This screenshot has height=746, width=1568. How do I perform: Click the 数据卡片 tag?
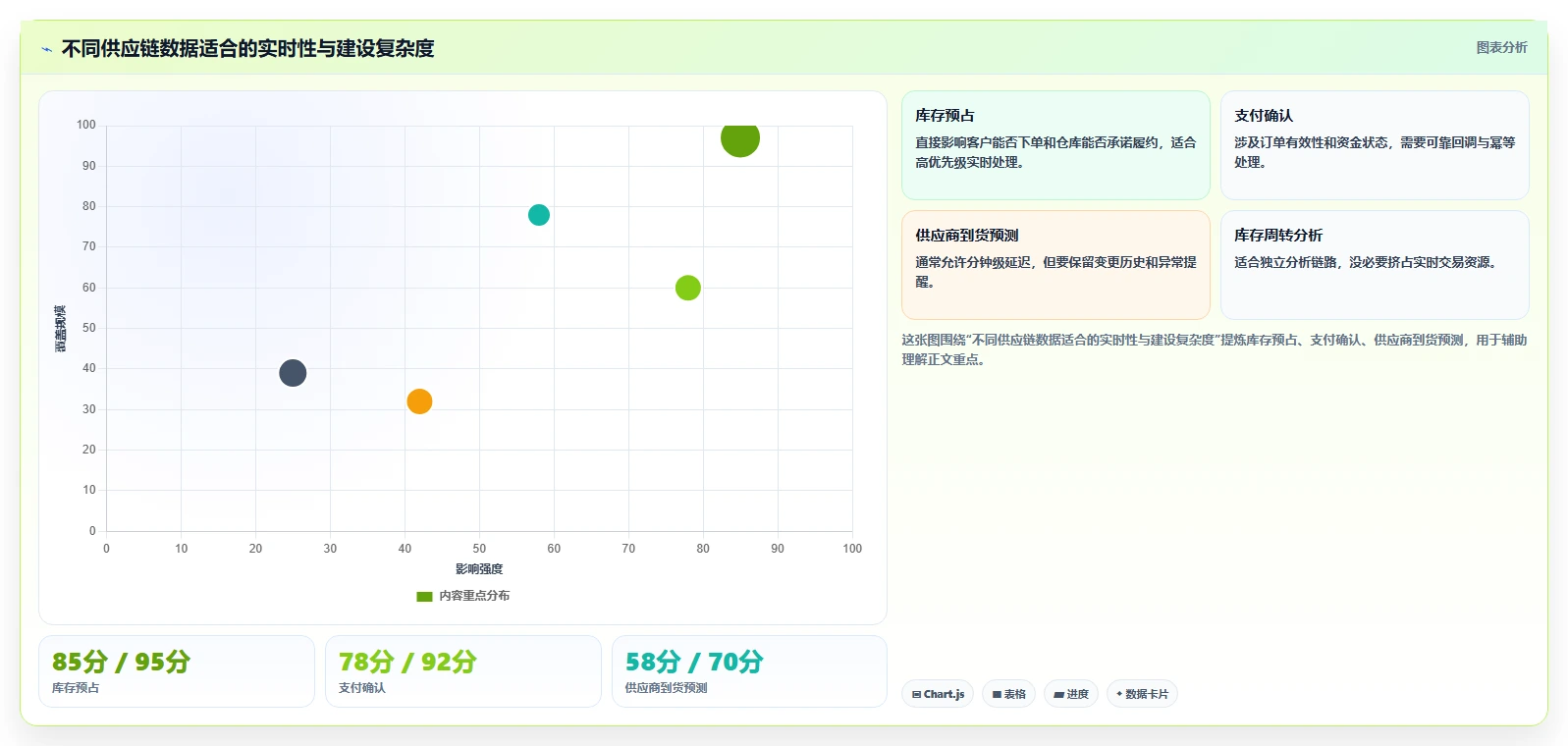[x=1142, y=694]
